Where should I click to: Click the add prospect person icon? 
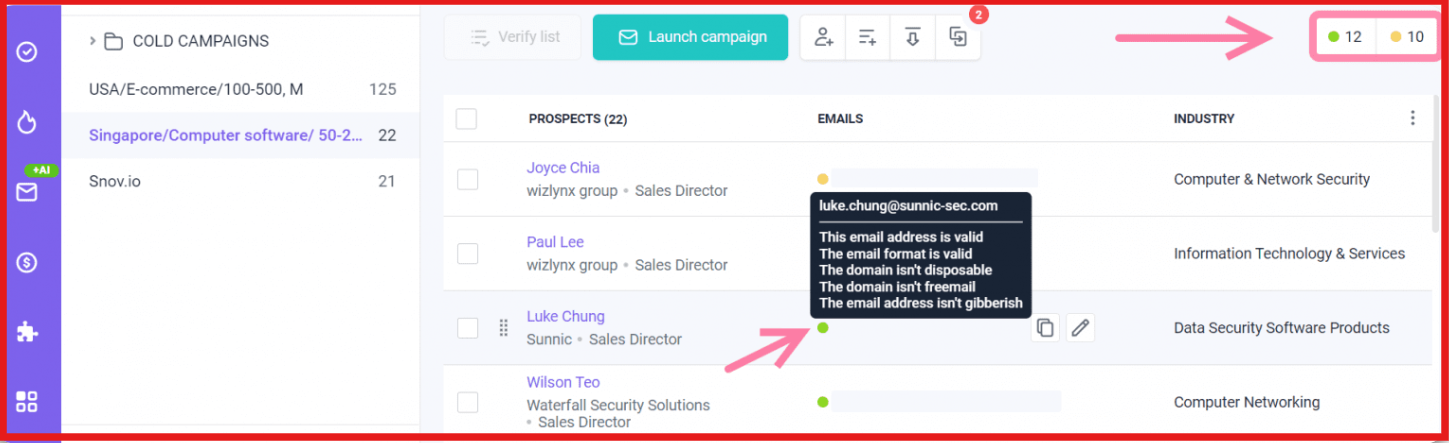pos(823,37)
